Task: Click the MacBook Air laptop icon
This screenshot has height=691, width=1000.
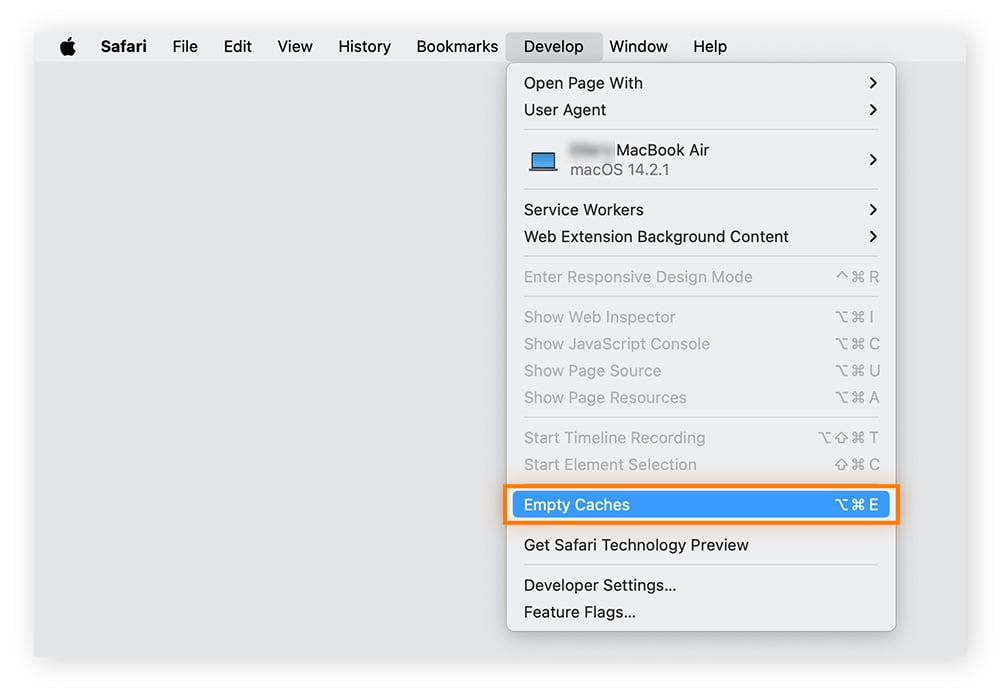Action: (543, 161)
